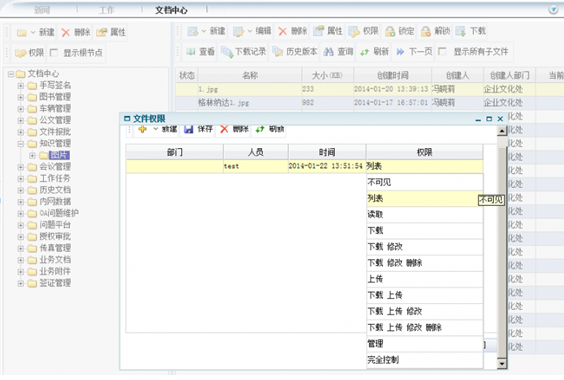Image resolution: width=564 pixels, height=380 pixels.
Task: Expand the 会议管理 folder
Action: (21, 167)
